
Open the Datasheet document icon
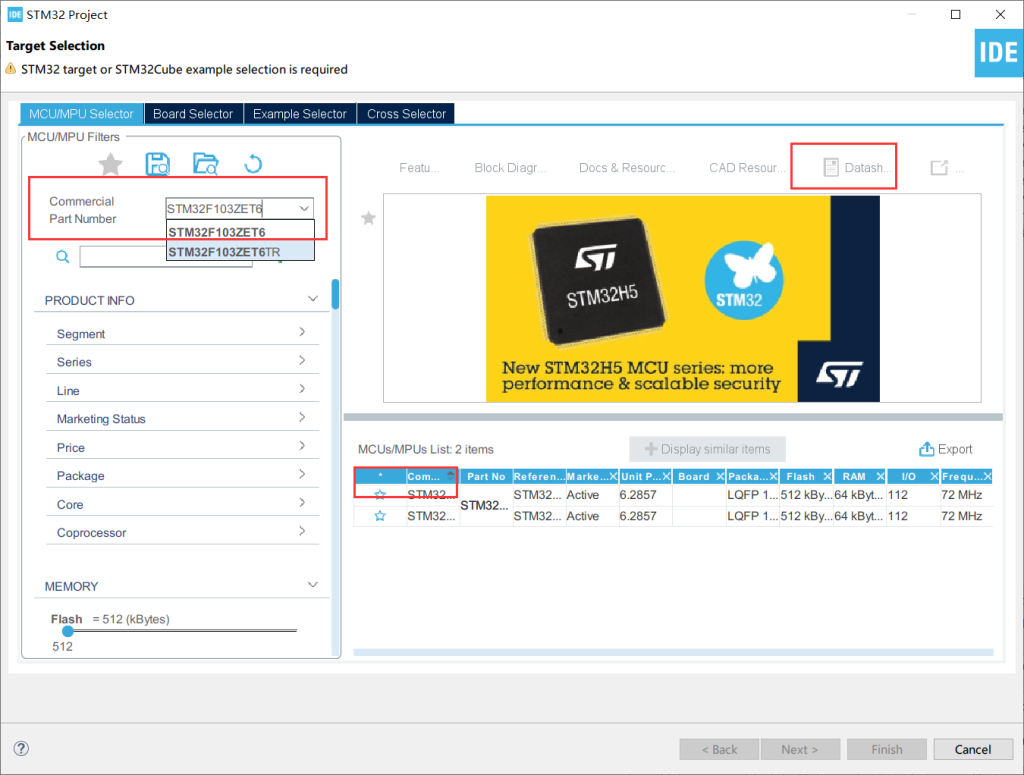(x=830, y=168)
